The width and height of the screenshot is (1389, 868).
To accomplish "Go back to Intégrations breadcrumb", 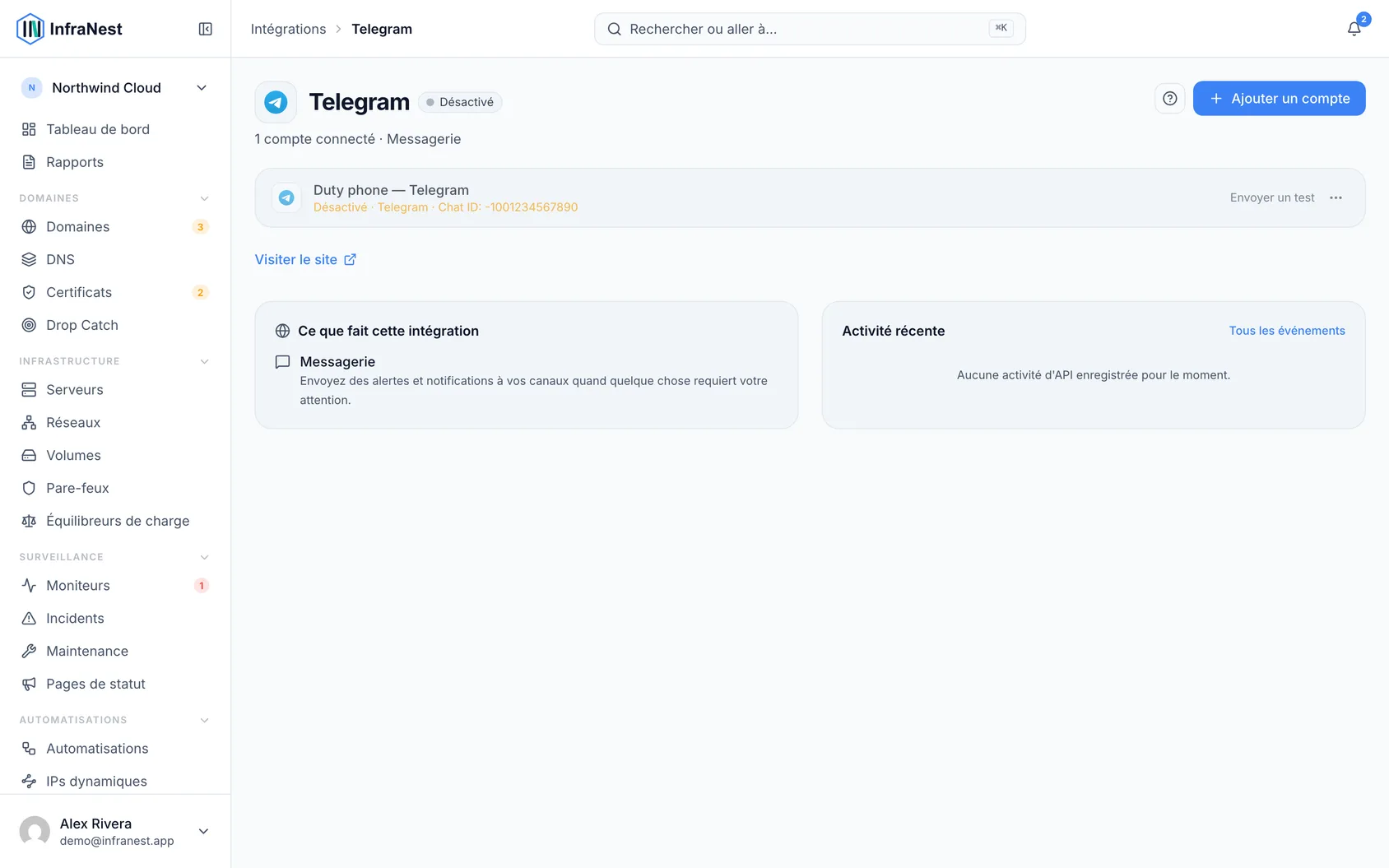I will [288, 29].
